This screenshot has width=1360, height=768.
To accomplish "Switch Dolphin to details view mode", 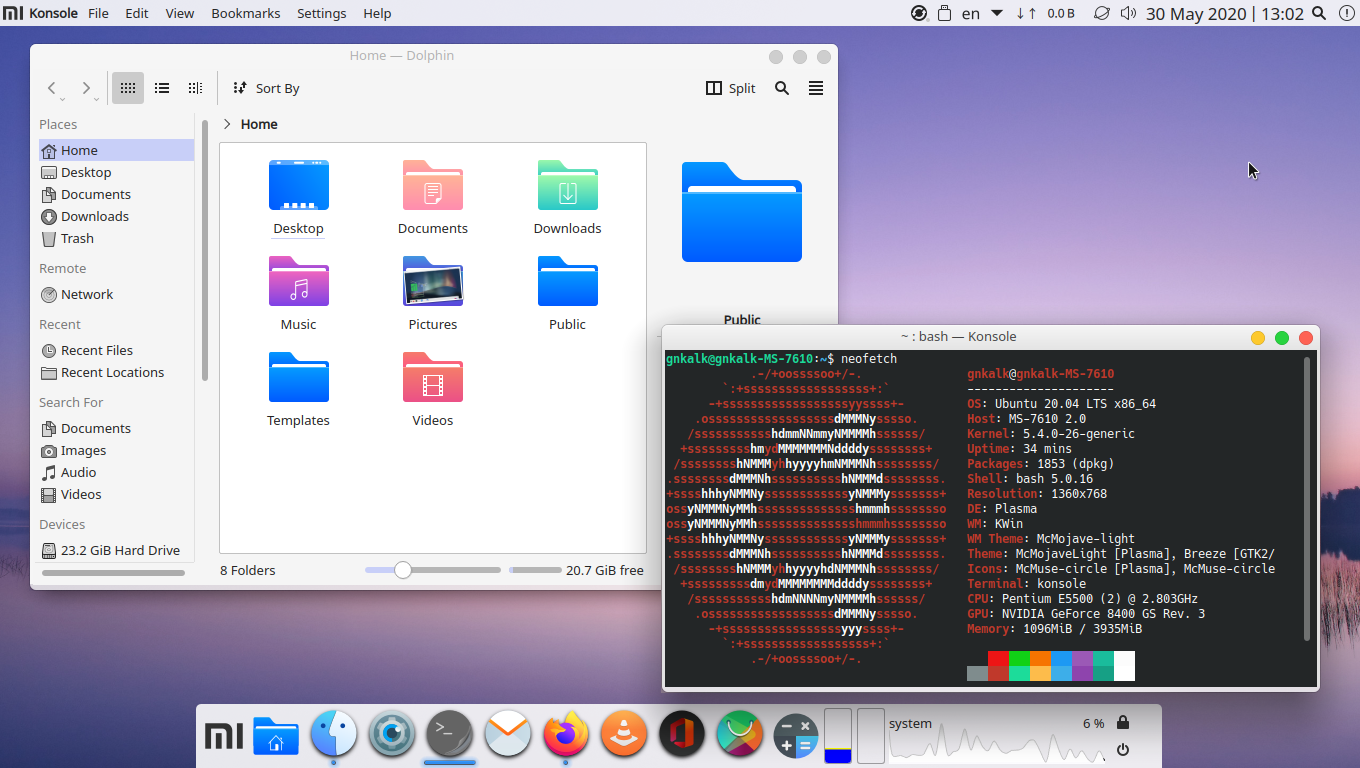I will tap(195, 88).
